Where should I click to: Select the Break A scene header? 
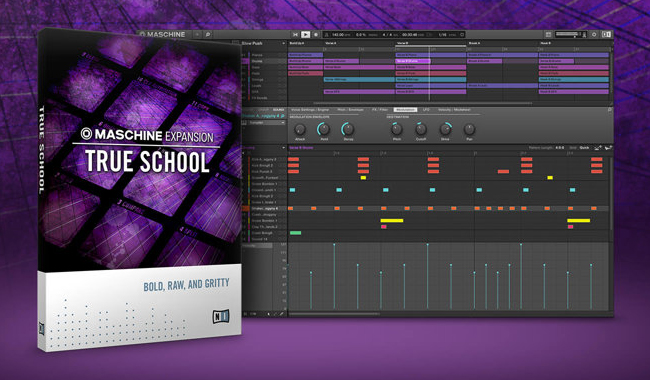pyautogui.click(x=474, y=43)
